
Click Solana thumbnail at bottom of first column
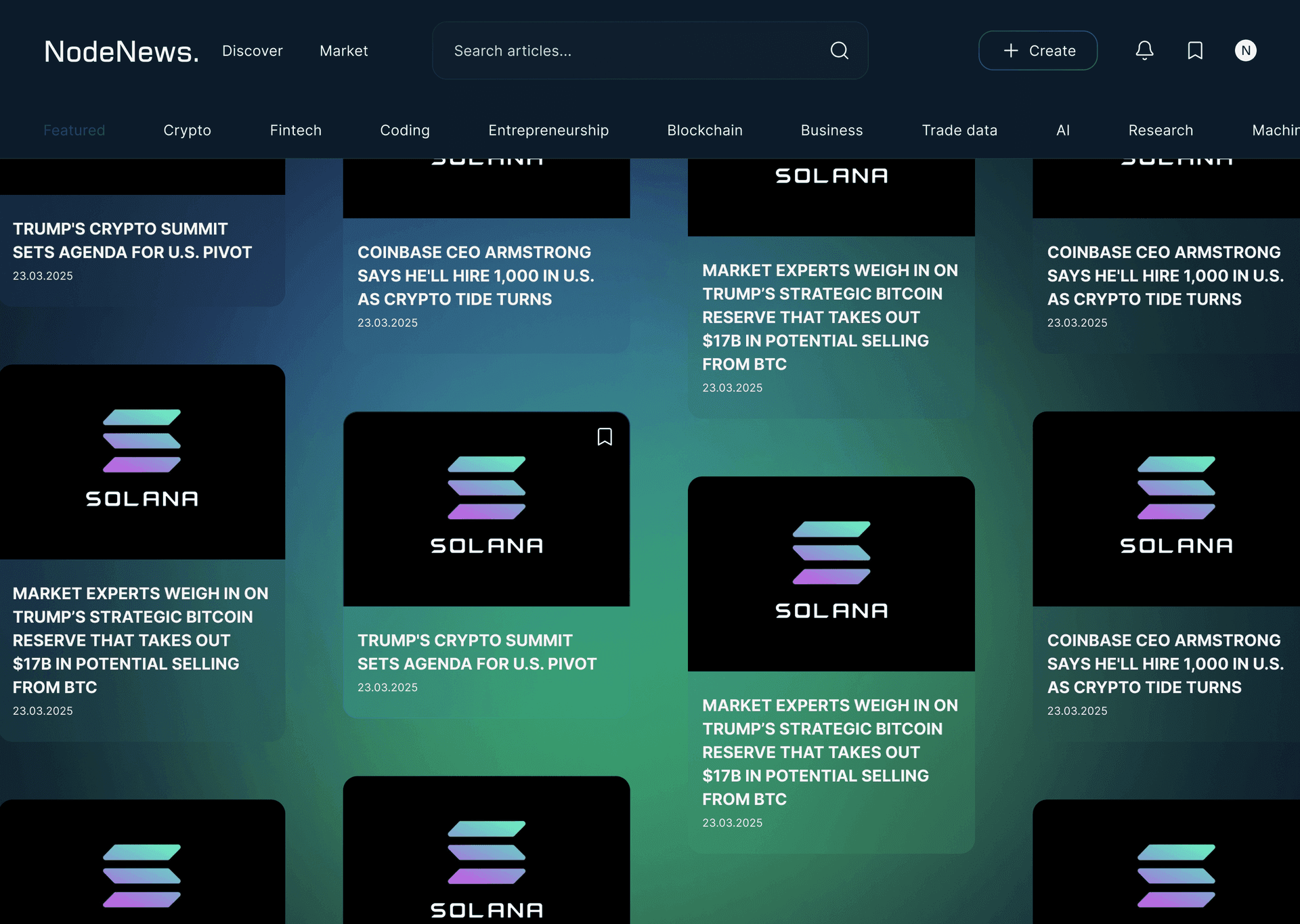tap(142, 862)
